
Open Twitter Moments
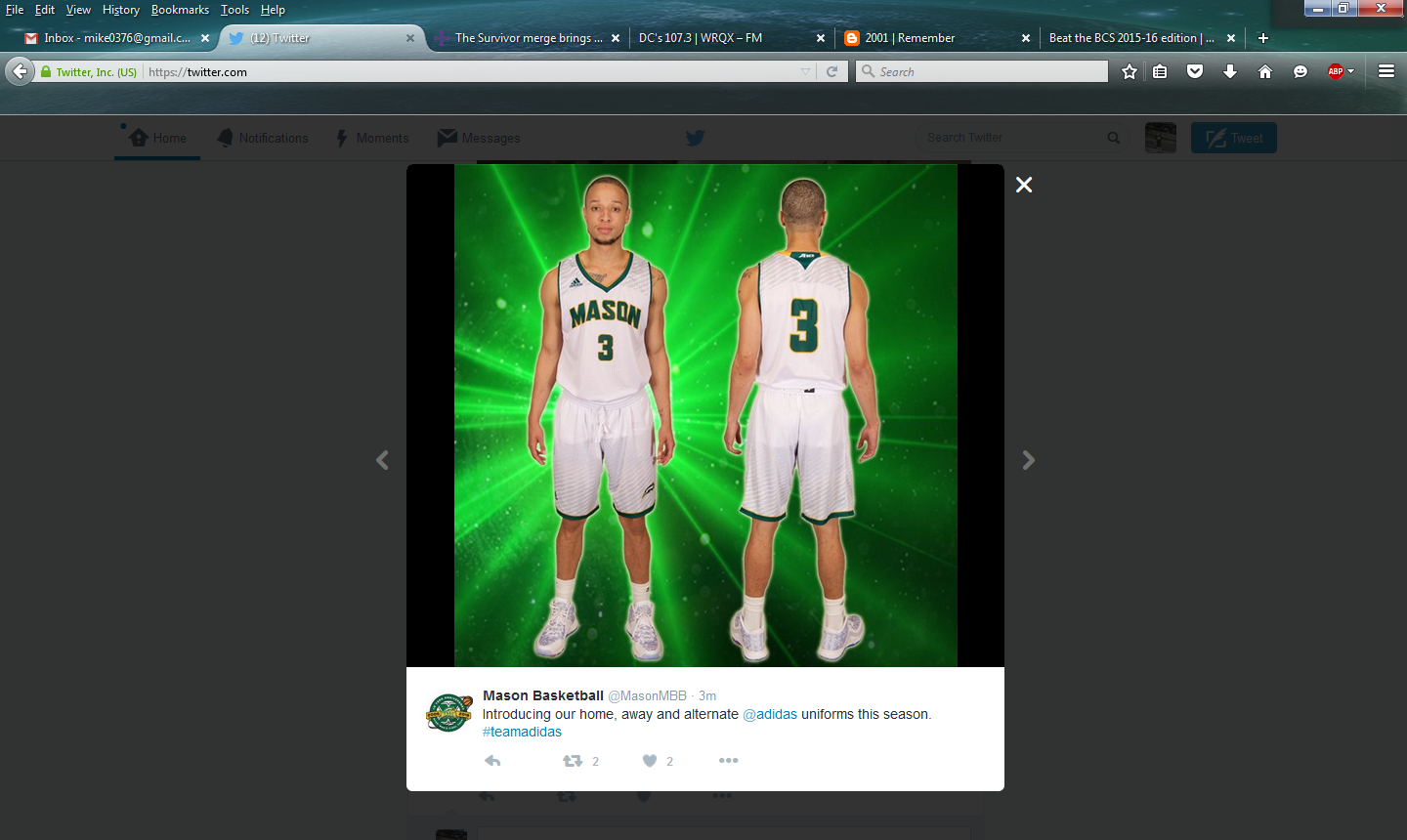pos(372,138)
